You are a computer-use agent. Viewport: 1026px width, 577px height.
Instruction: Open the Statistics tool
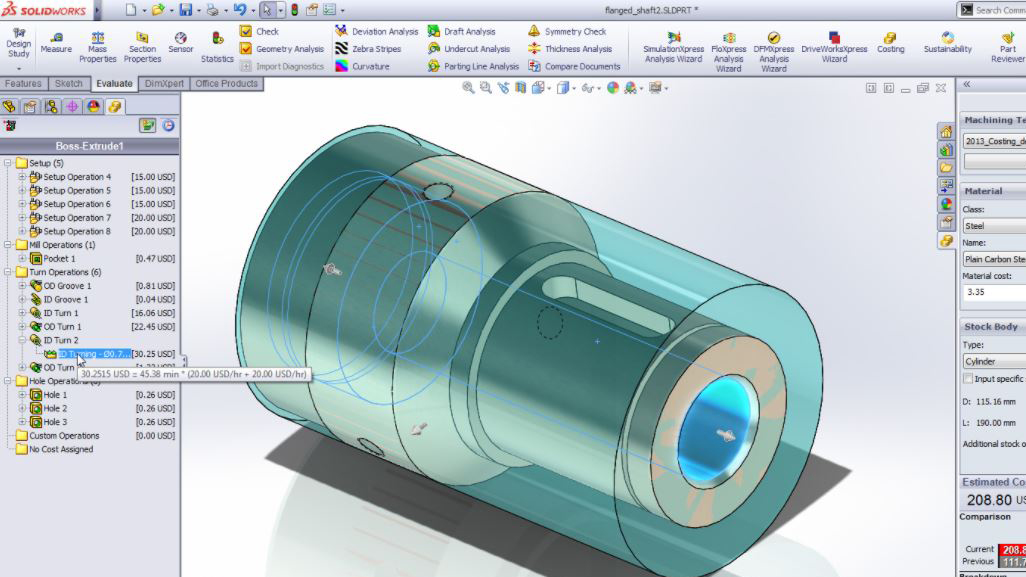(x=217, y=47)
